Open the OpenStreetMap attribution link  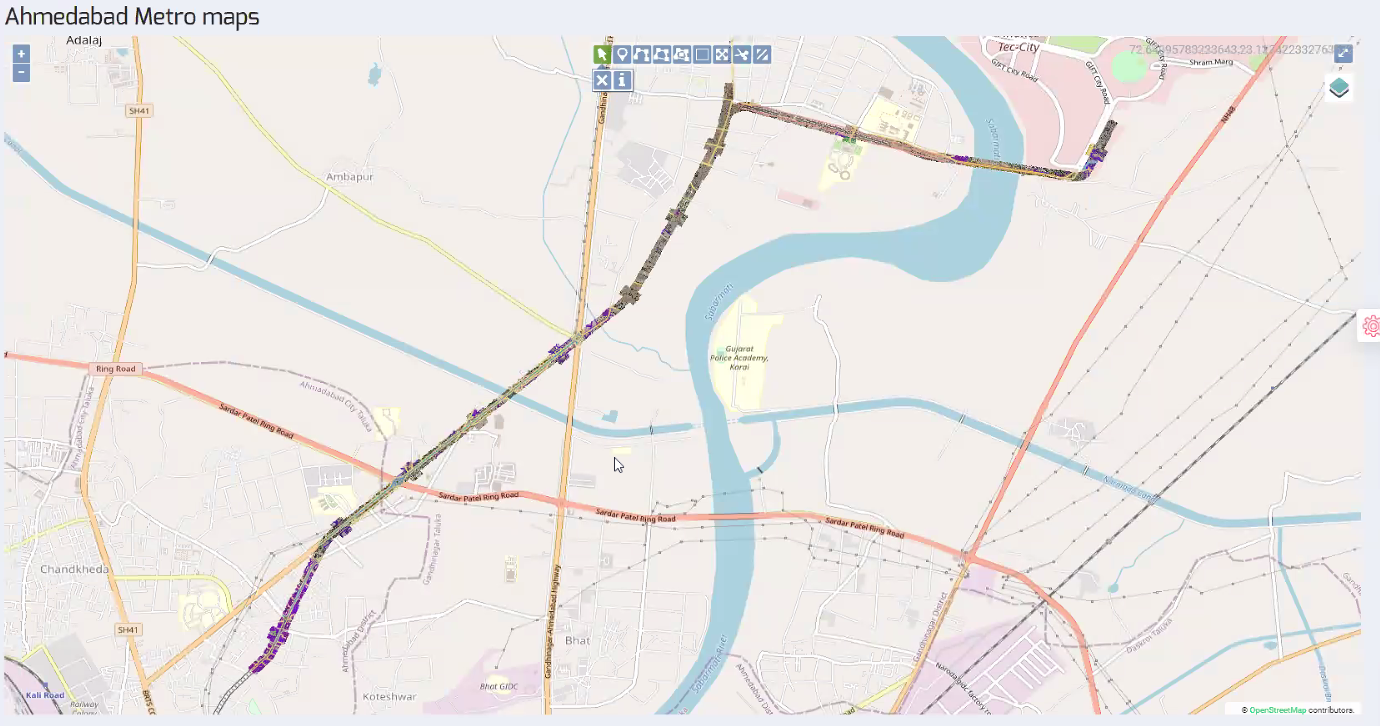tap(1277, 710)
